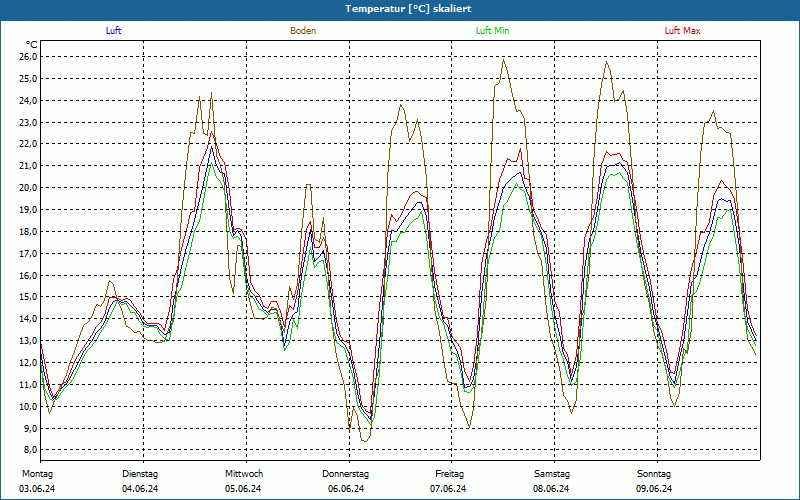
Task: Select the brown 'Boden' legend label
Action: tap(303, 31)
